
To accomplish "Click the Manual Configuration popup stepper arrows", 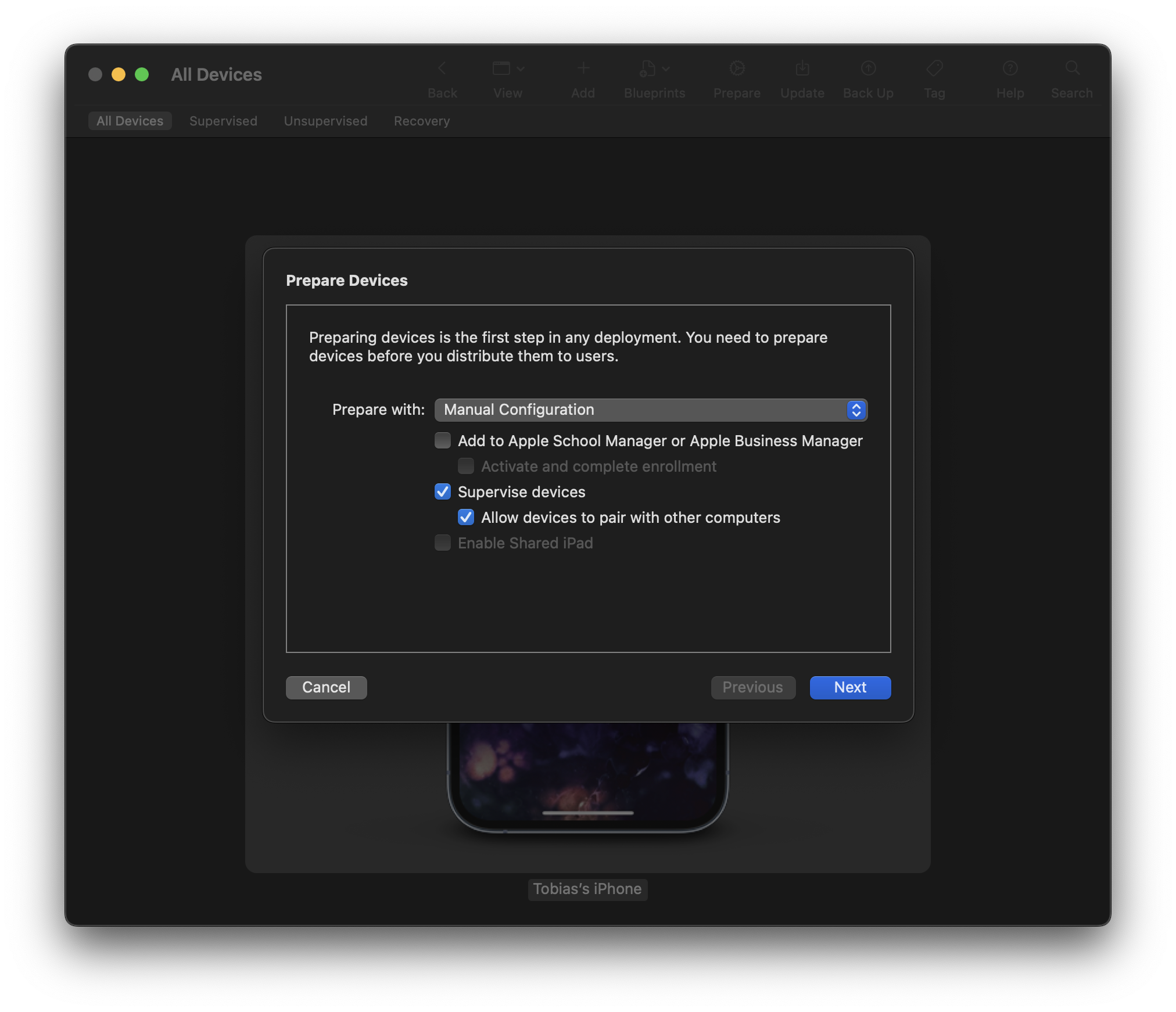I will pos(855,410).
